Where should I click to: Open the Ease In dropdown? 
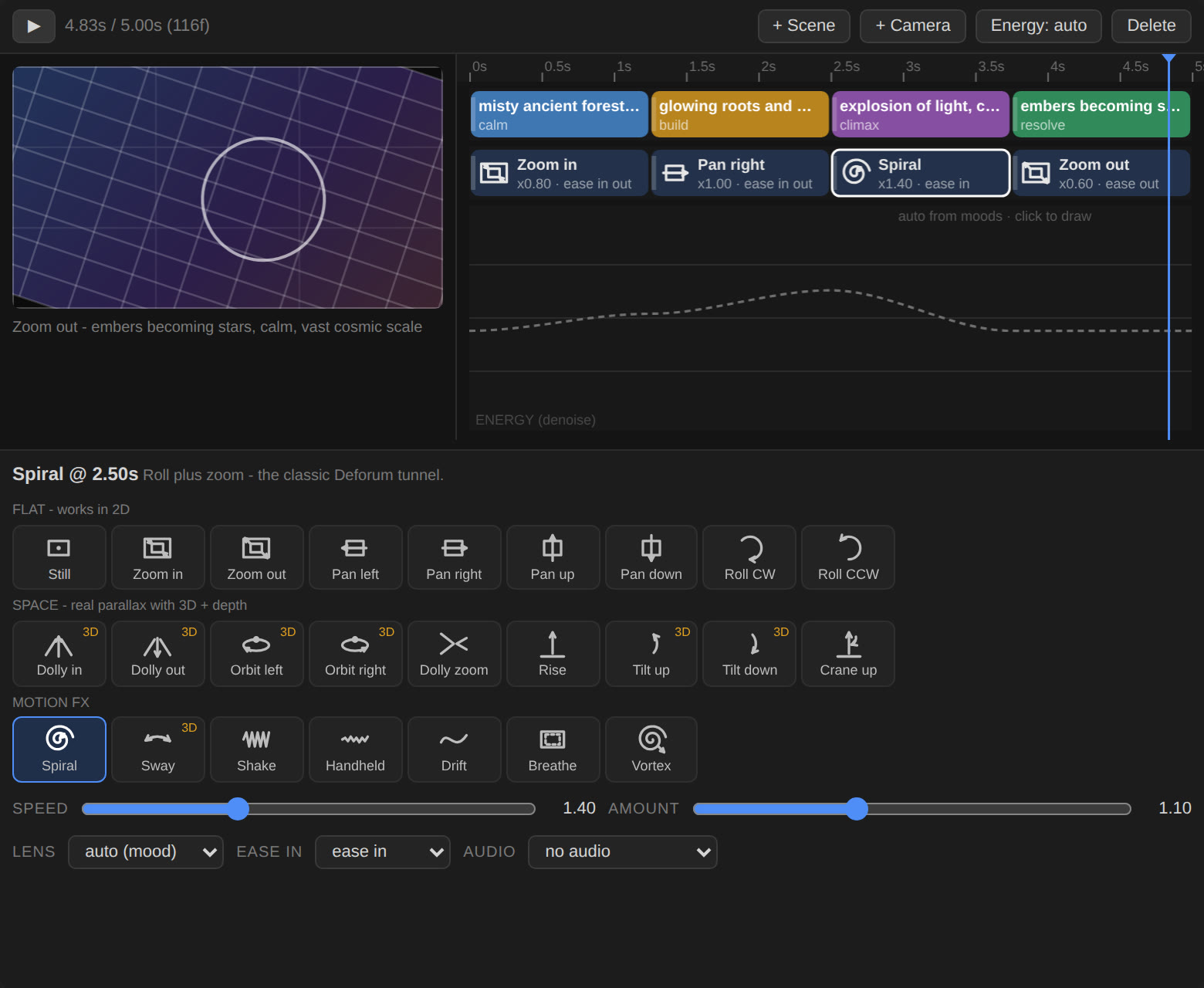[383, 851]
